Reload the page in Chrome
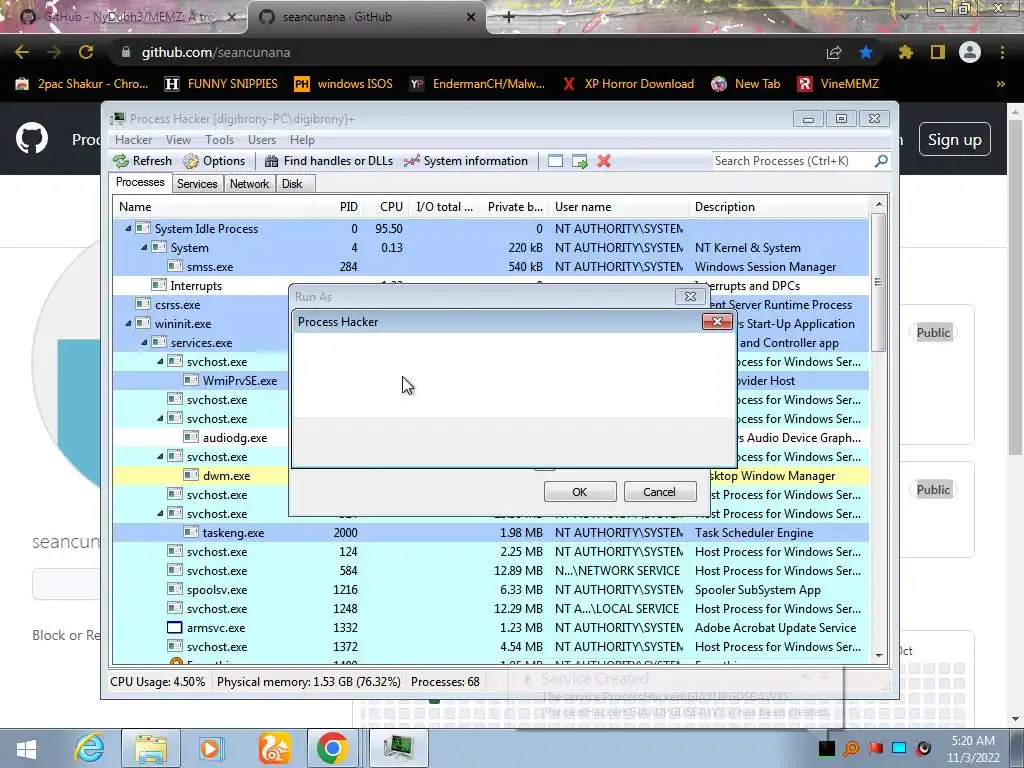 point(86,52)
